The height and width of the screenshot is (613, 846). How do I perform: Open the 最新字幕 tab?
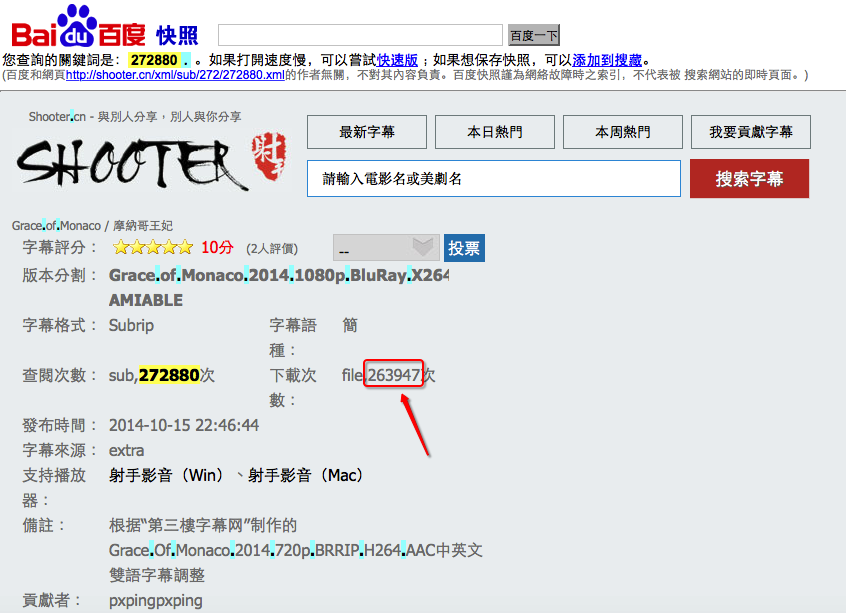pyautogui.click(x=367, y=132)
